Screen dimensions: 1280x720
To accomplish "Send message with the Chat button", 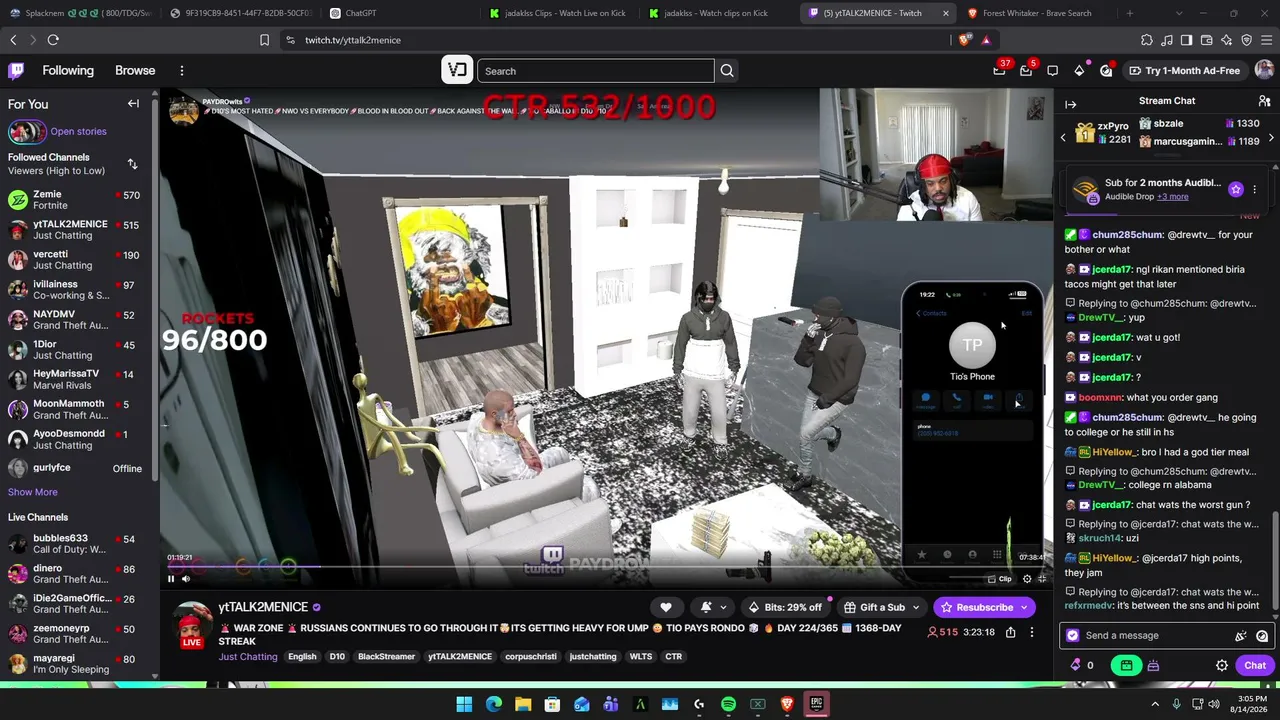I will (1255, 666).
